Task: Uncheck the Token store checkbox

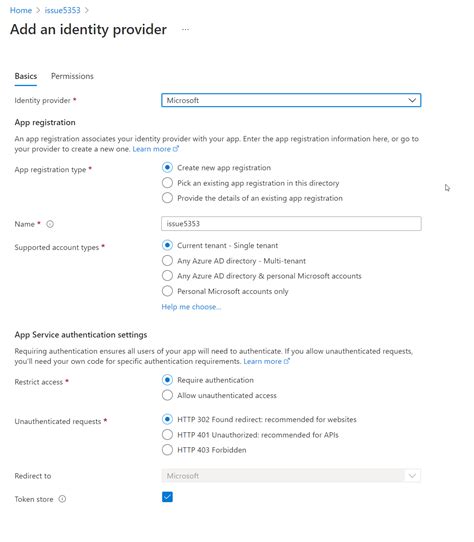Action: point(167,497)
